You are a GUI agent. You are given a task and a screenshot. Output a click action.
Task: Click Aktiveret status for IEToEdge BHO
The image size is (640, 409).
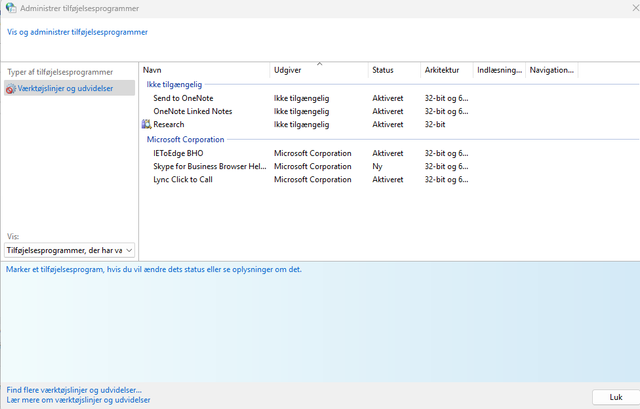tap(388, 153)
